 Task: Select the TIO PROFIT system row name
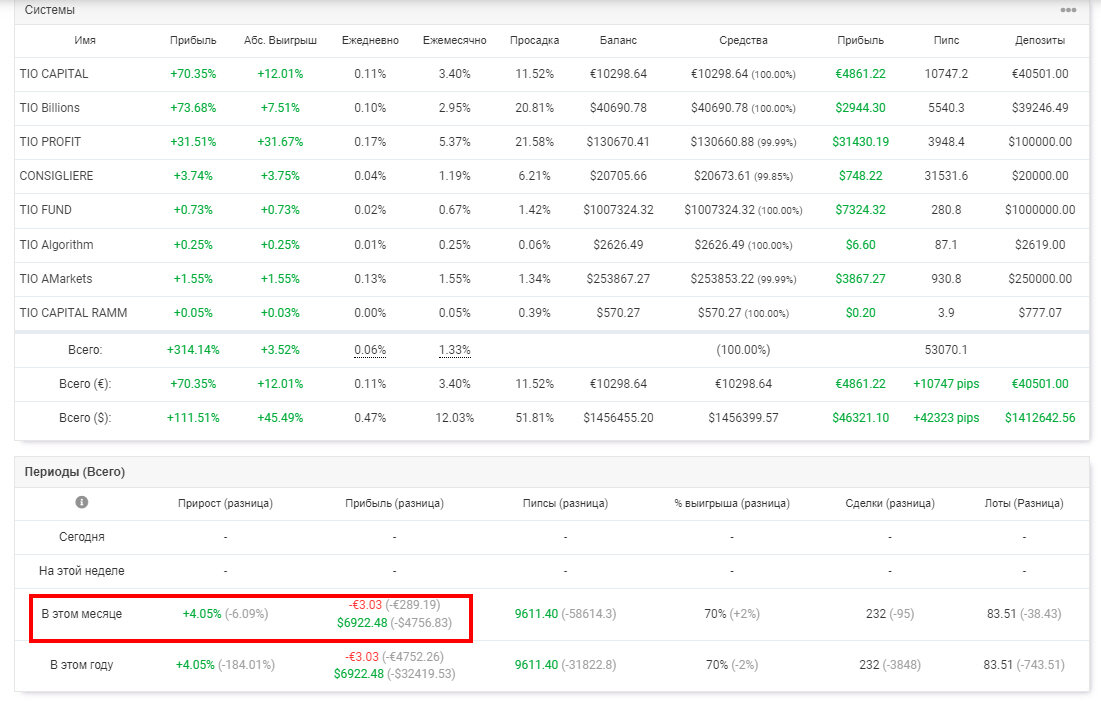coord(51,142)
